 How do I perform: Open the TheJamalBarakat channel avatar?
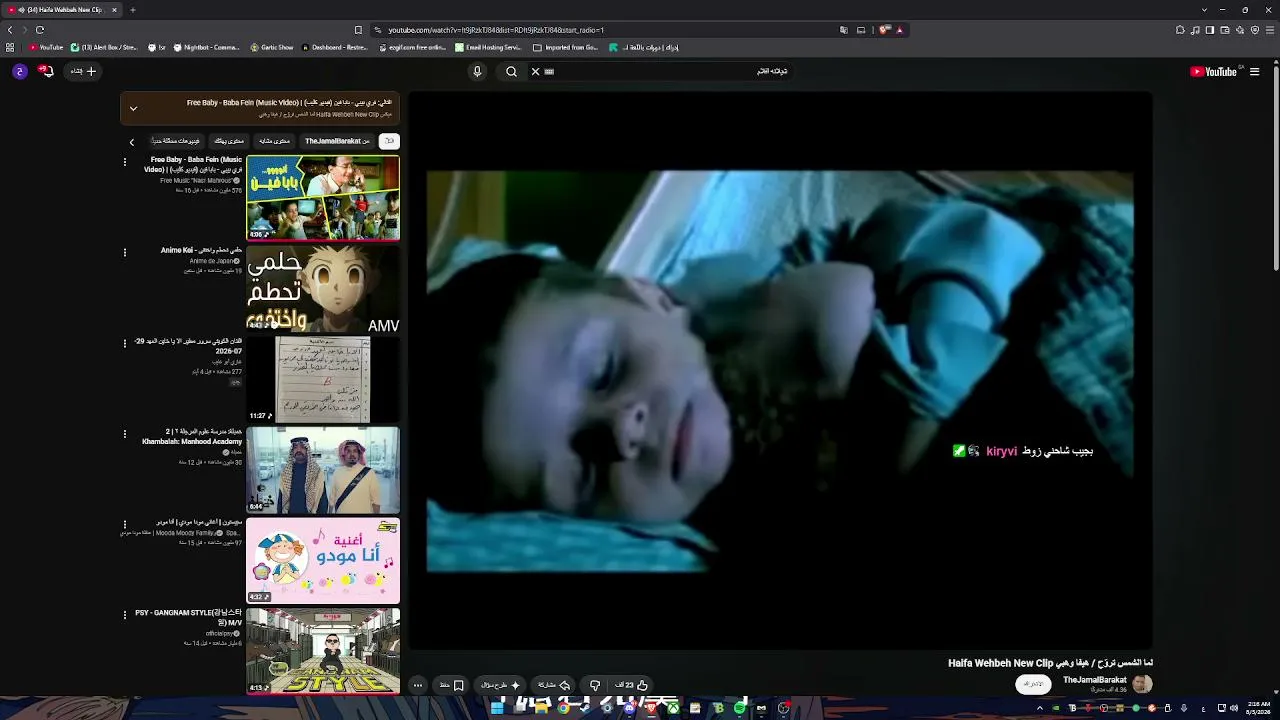[x=1142, y=684]
